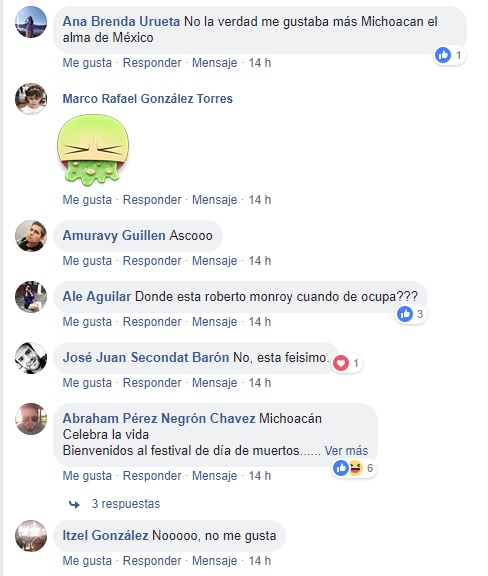
Task: Reply to Ale Aguilar's comment
Action: [x=152, y=322]
